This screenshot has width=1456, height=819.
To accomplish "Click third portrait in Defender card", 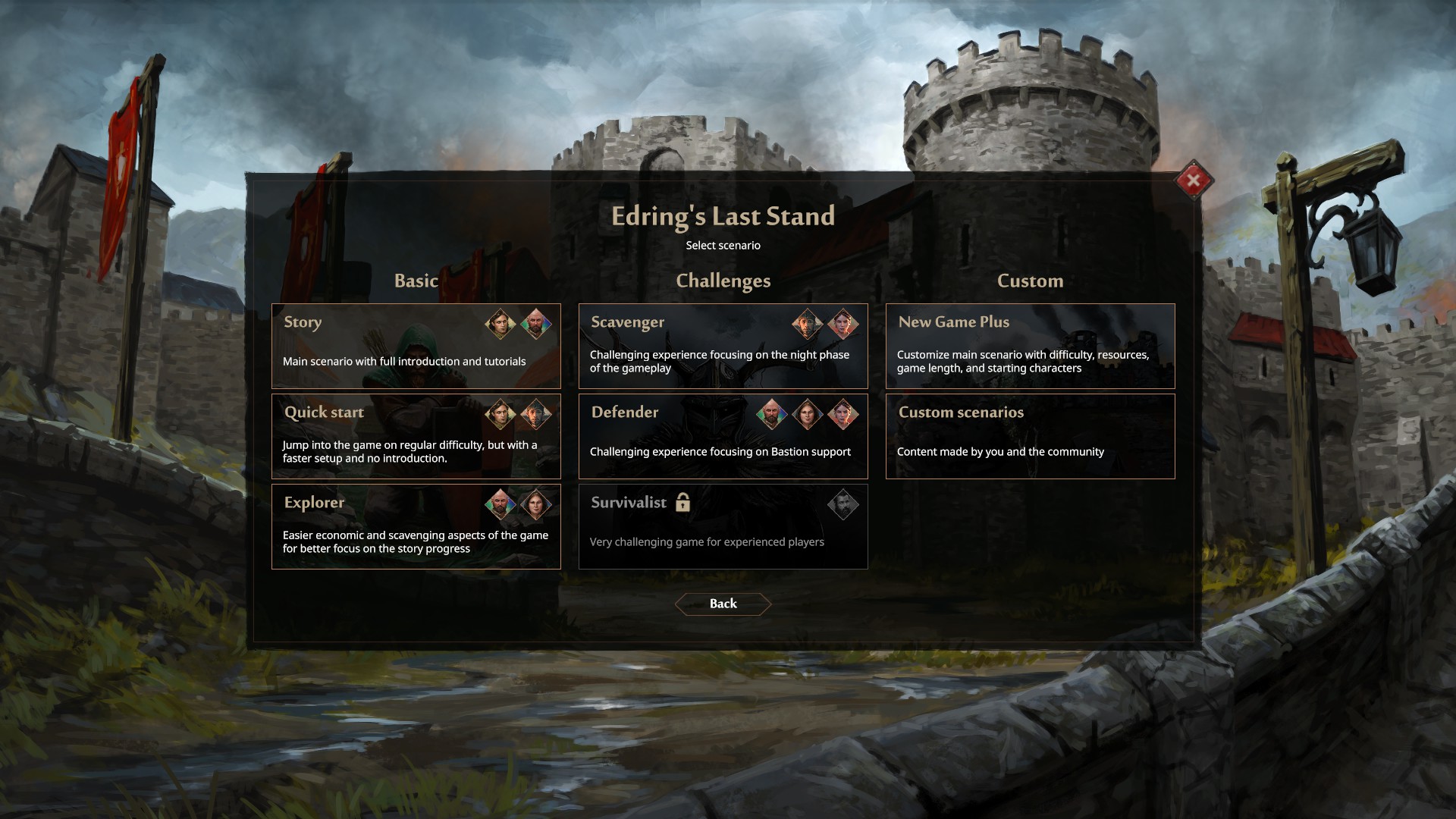I will pyautogui.click(x=843, y=415).
